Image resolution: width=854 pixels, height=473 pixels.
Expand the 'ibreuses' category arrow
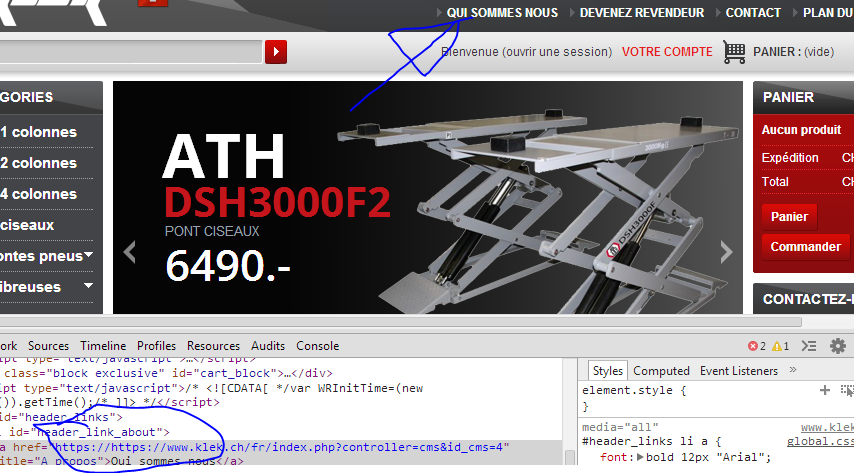coord(88,285)
